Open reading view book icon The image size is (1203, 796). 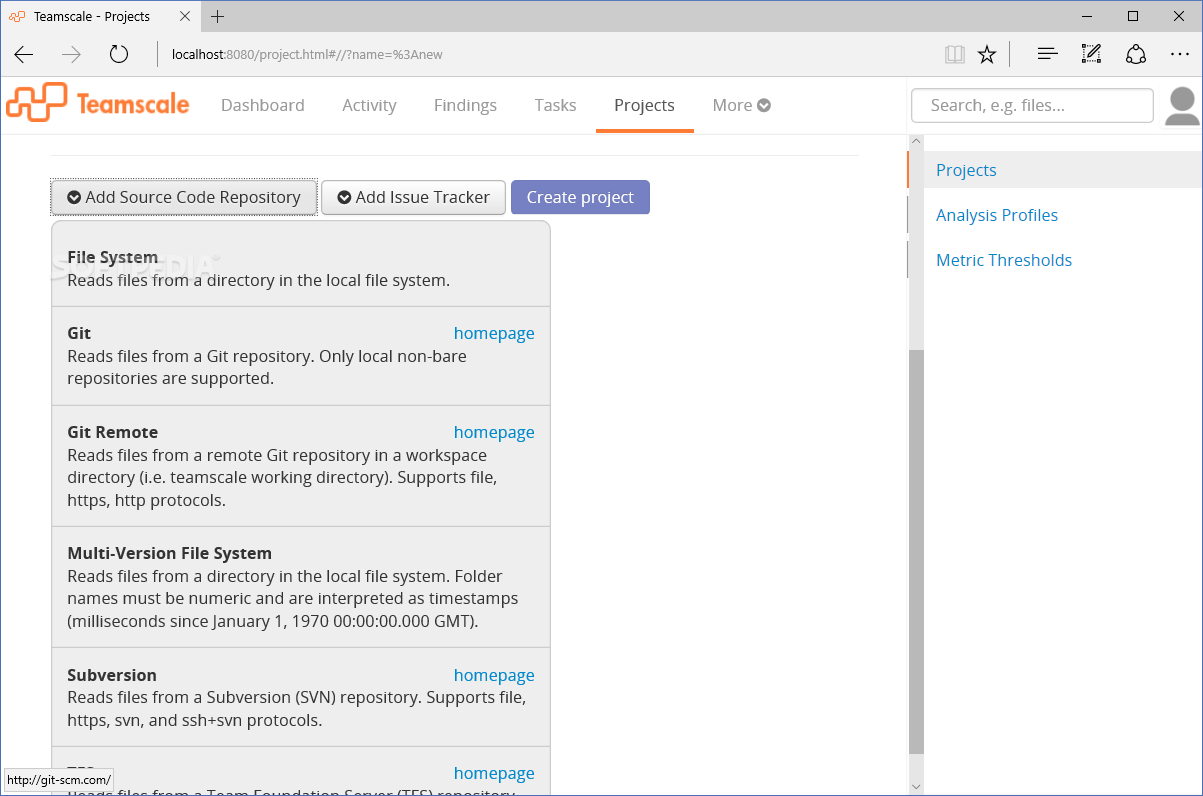(x=955, y=55)
